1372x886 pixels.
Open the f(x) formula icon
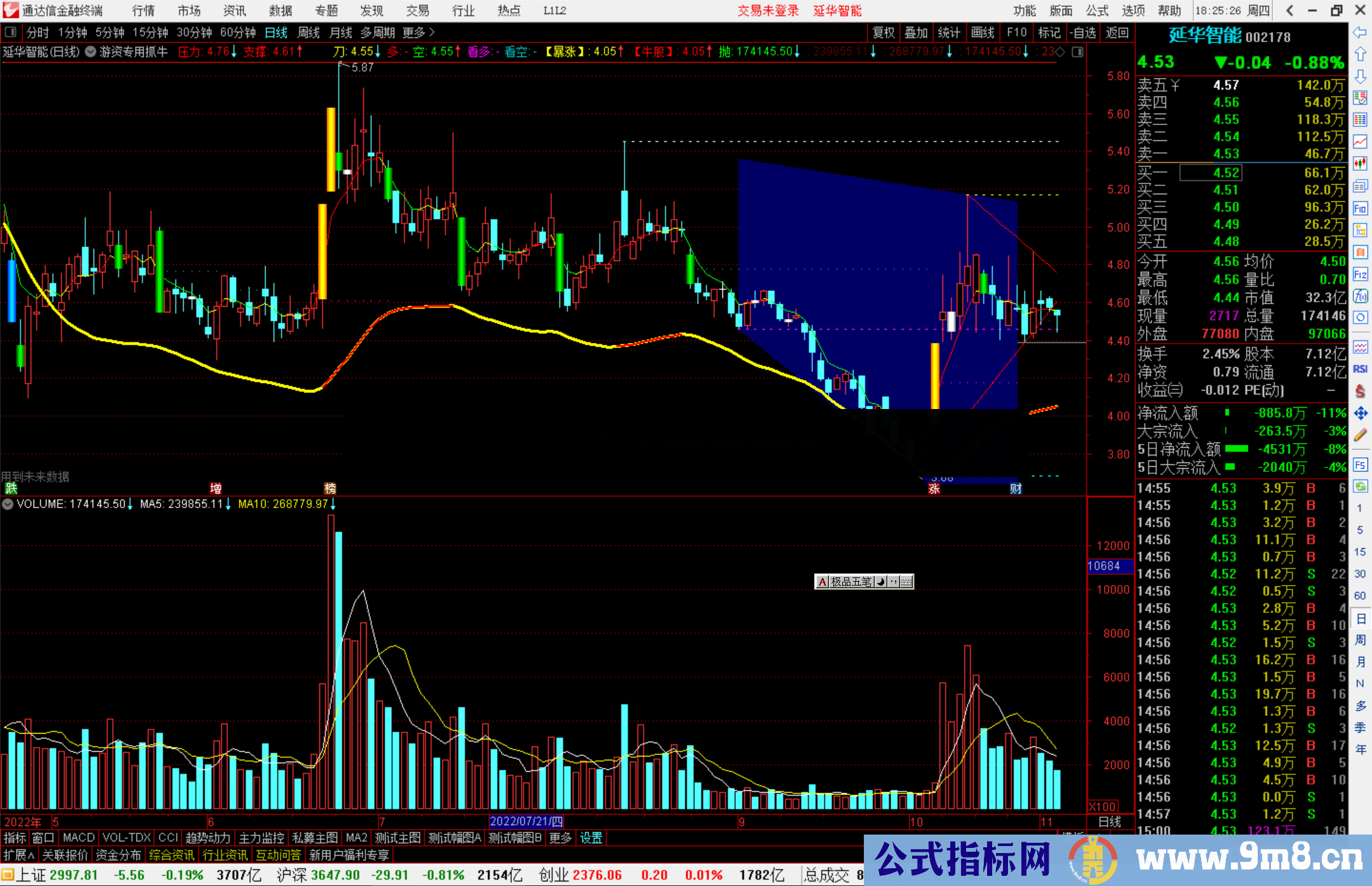1360,296
